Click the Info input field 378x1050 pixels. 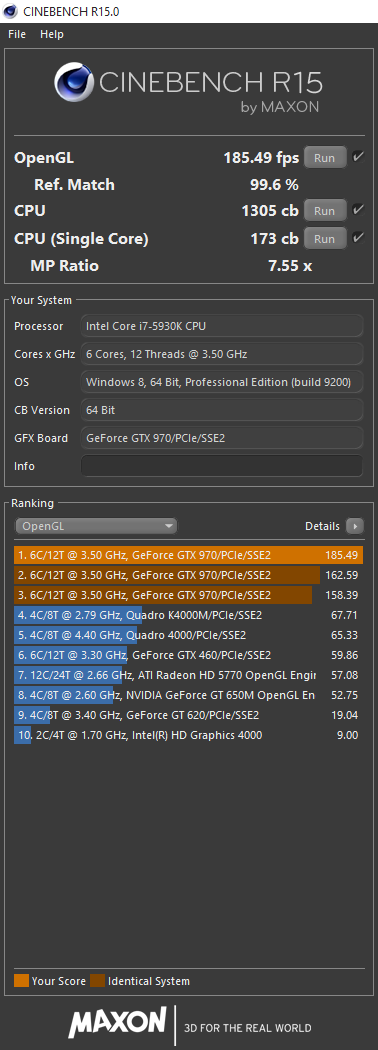pyautogui.click(x=222, y=466)
